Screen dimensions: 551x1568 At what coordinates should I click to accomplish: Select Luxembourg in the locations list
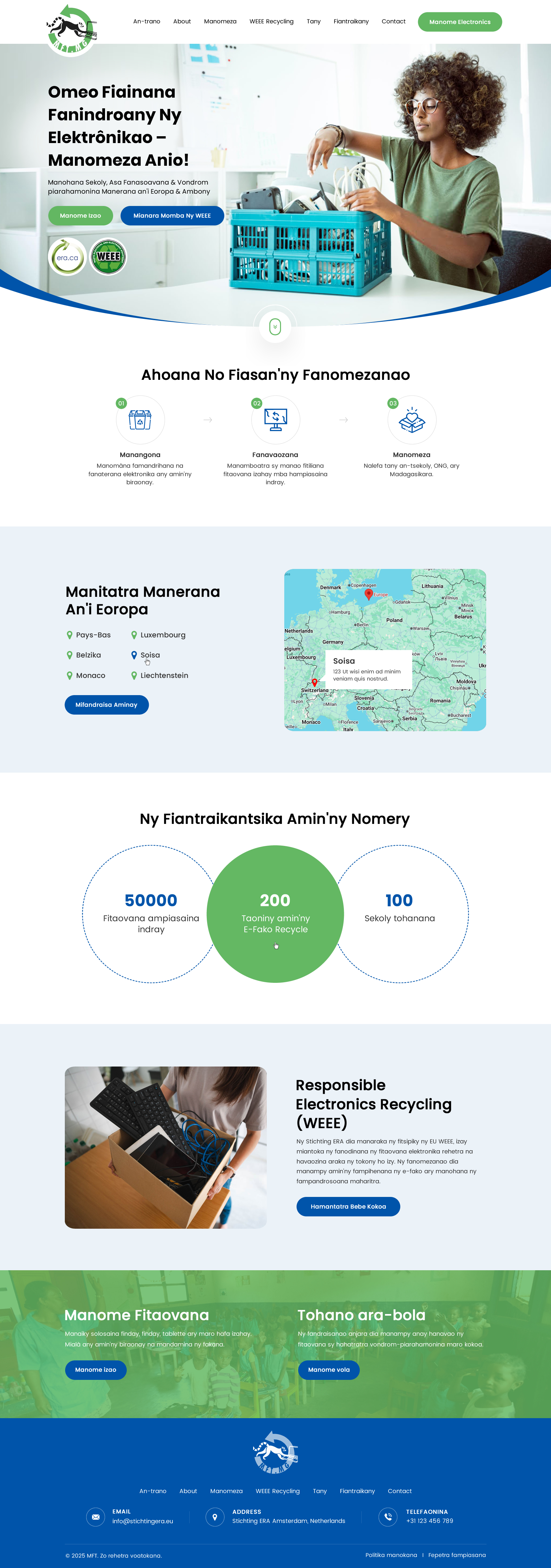[158, 635]
